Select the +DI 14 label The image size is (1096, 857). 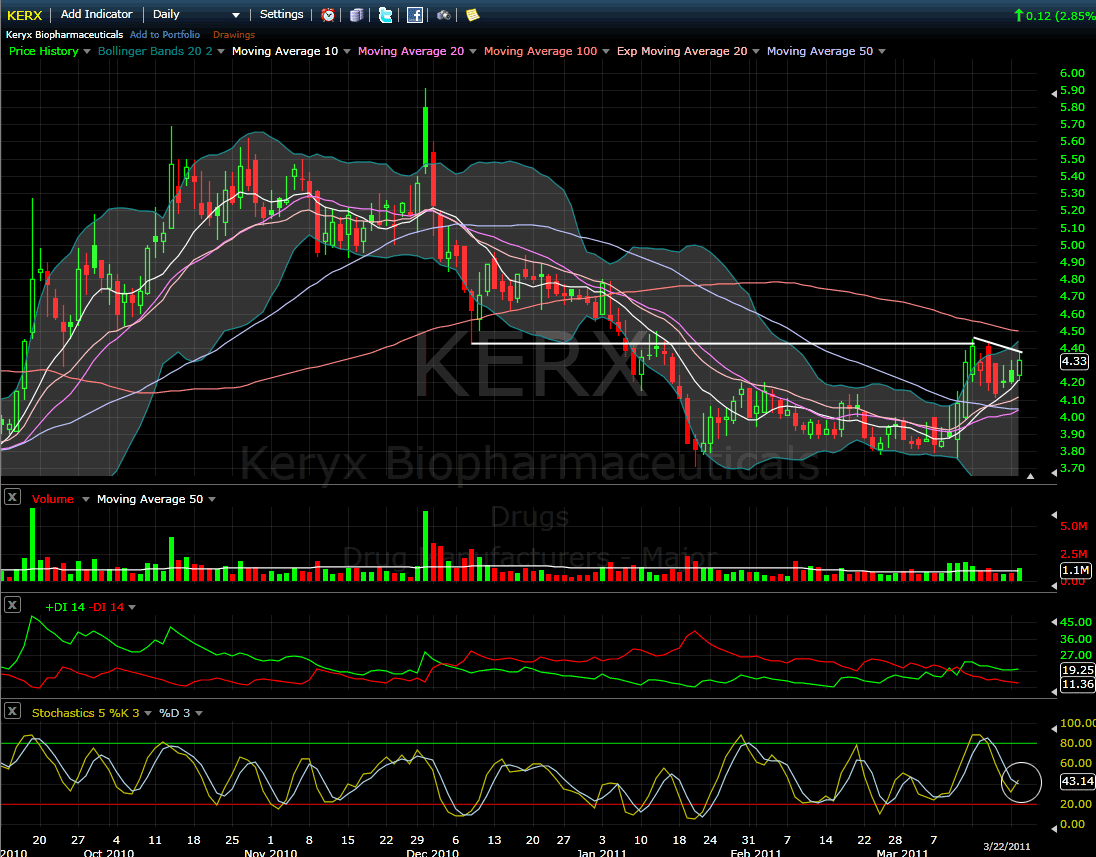[x=65, y=607]
